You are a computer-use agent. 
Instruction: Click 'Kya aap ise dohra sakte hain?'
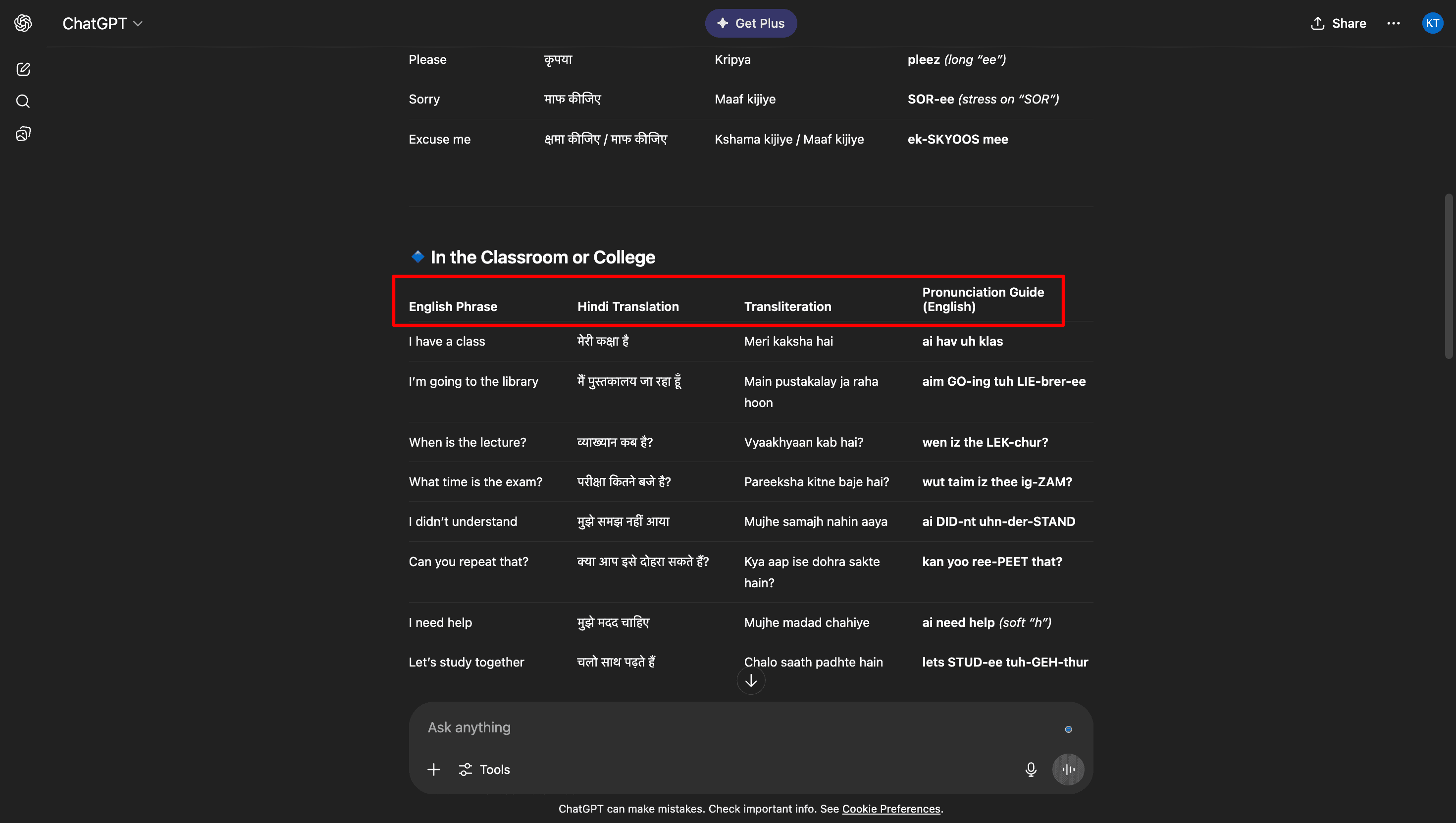pos(811,572)
